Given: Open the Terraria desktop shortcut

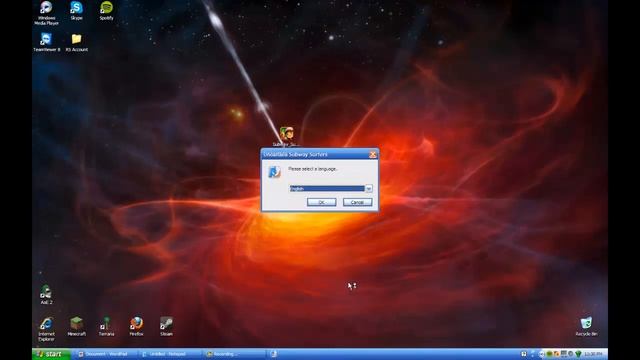Looking at the screenshot, I should [x=107, y=327].
